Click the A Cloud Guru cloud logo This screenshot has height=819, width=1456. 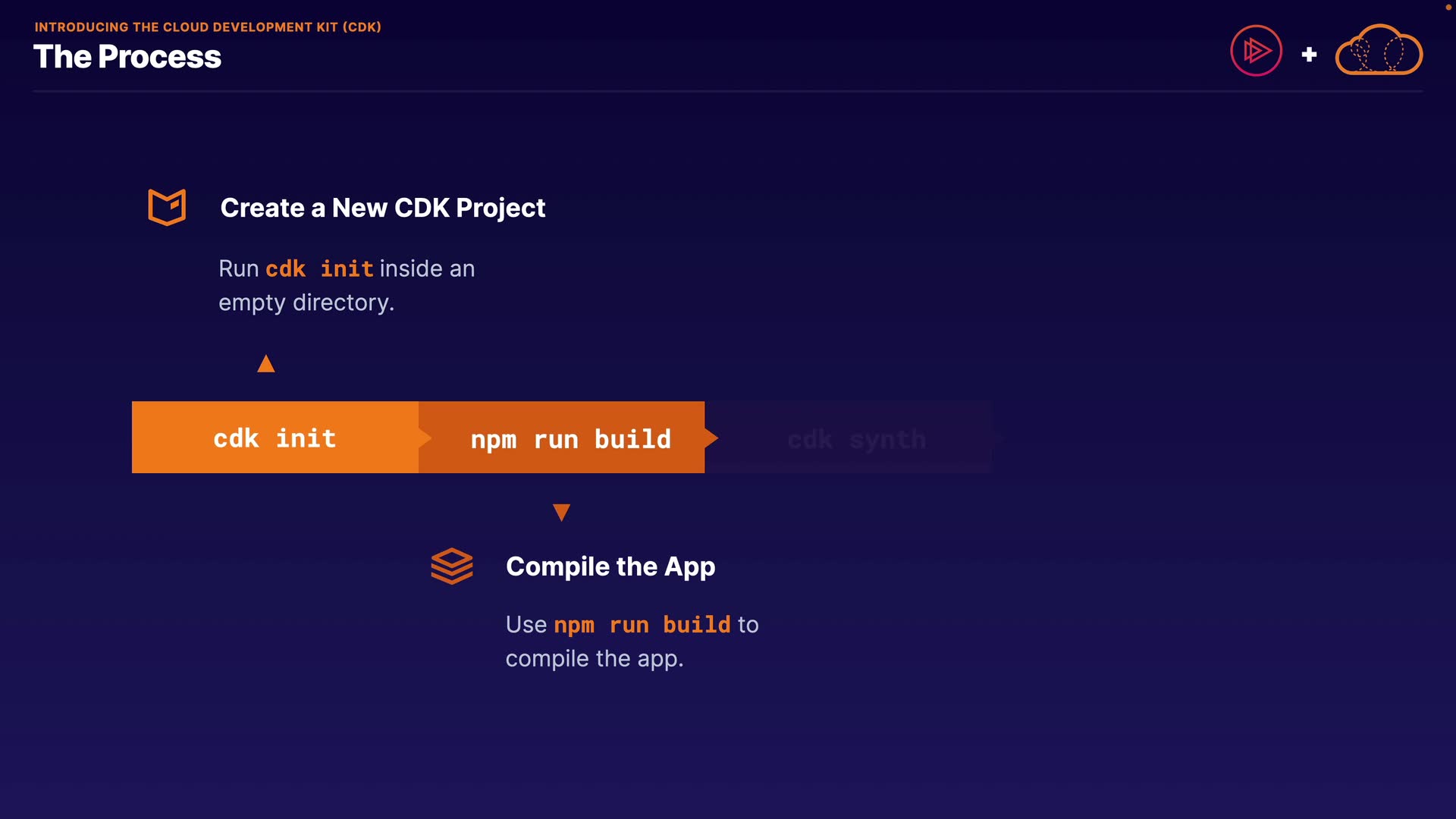tap(1378, 51)
